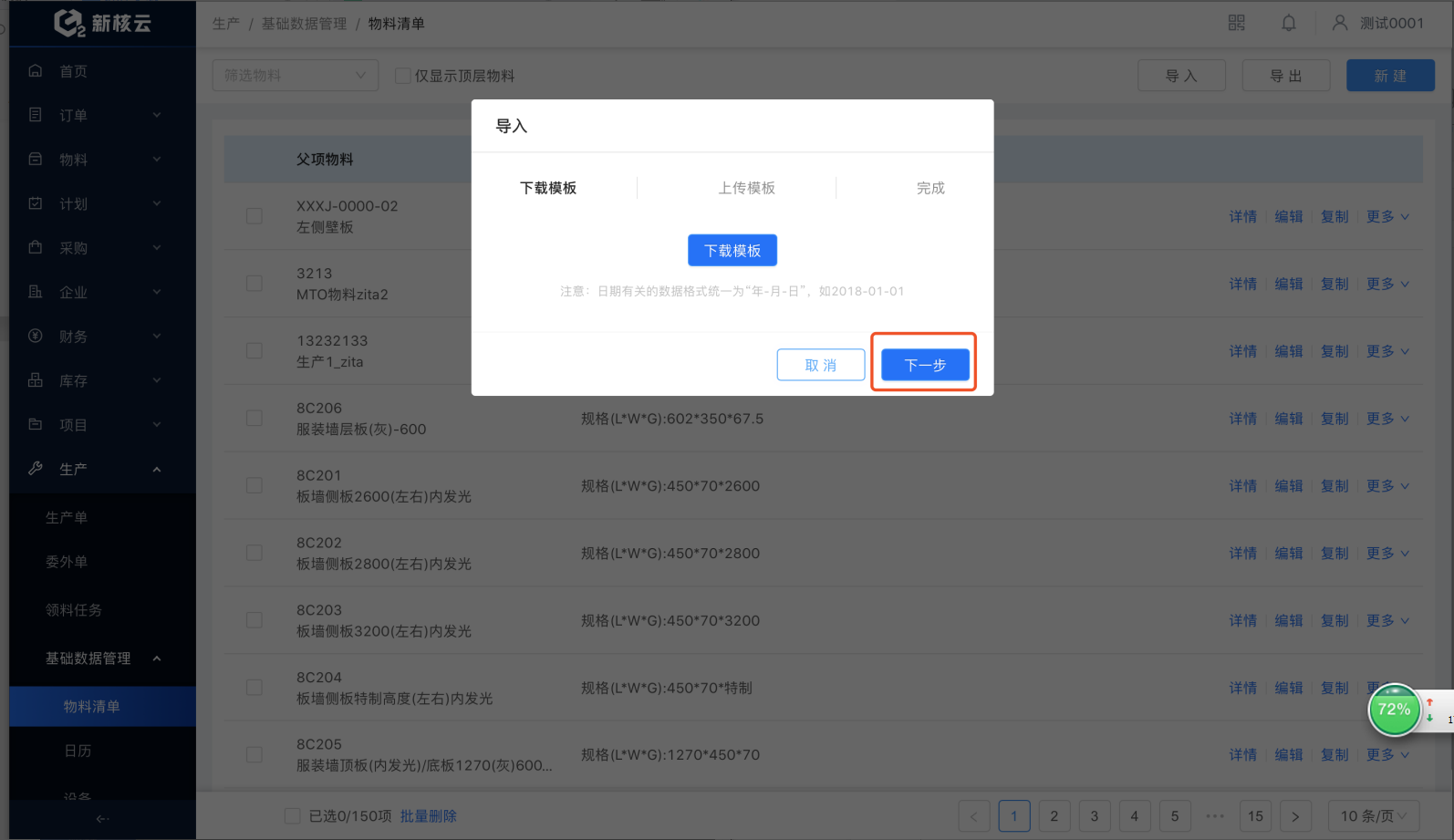The image size is (1454, 840).
Task: Select the checkbox for row 8C203
Action: pyautogui.click(x=254, y=620)
